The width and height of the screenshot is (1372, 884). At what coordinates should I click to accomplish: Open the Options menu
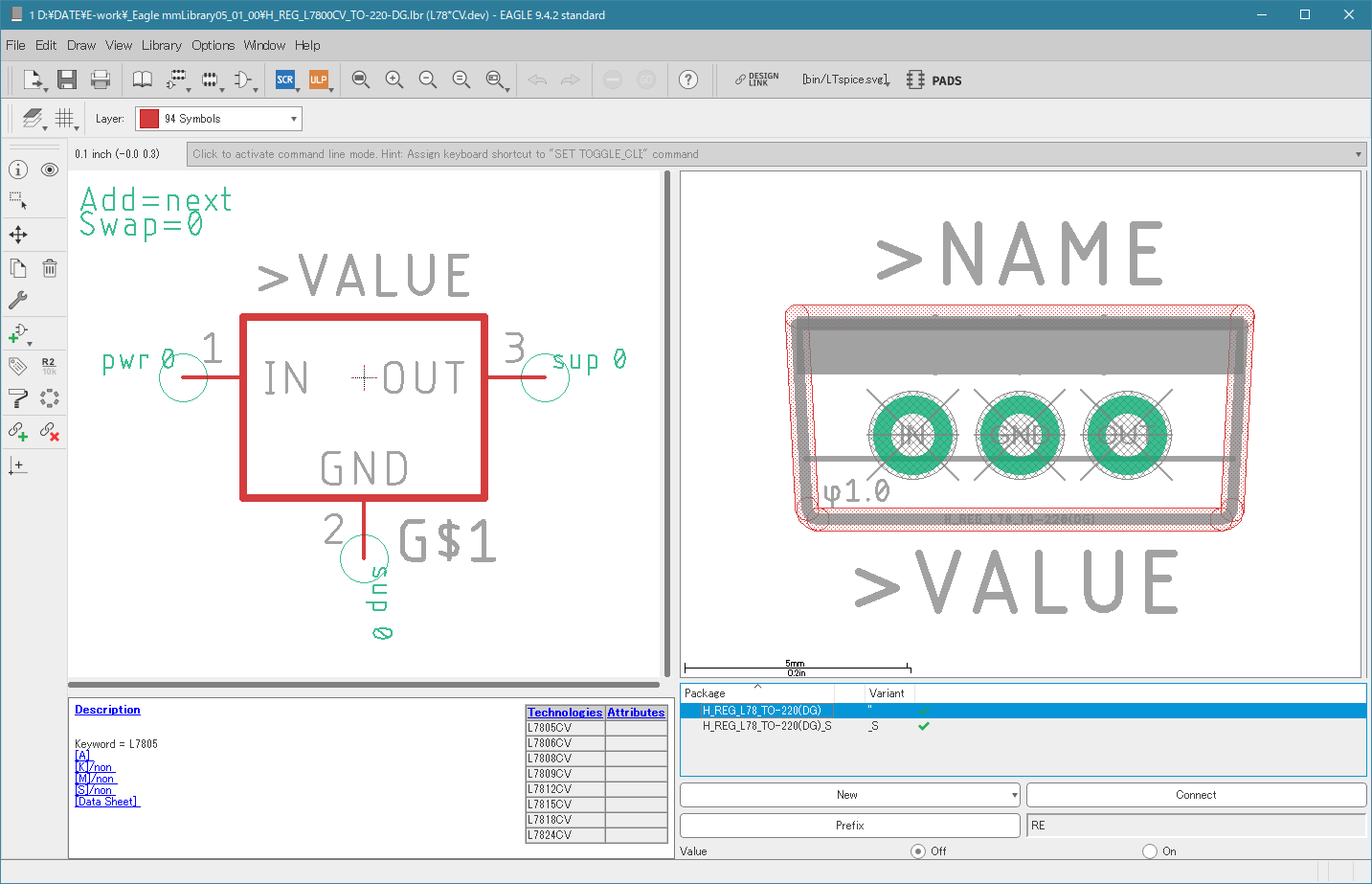click(213, 45)
